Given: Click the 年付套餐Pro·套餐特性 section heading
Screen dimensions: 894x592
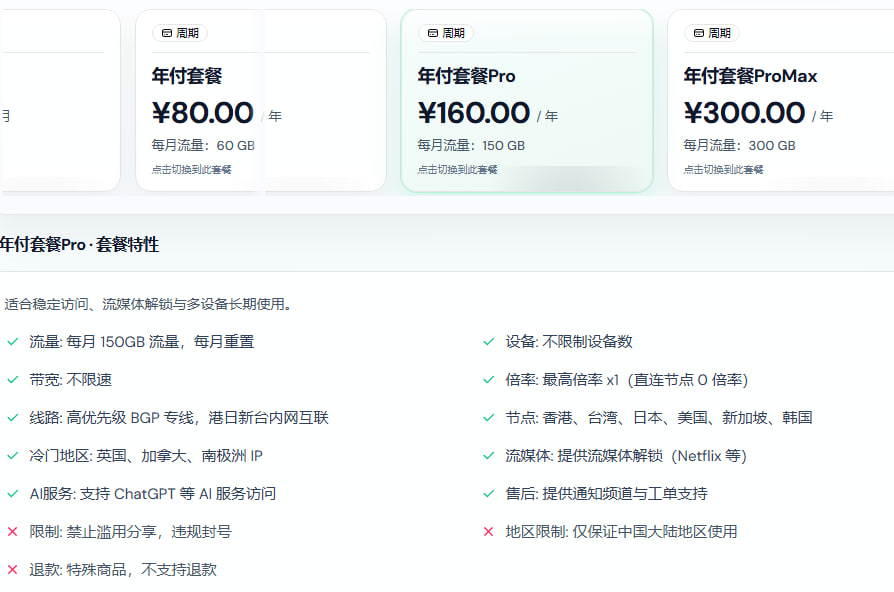Looking at the screenshot, I should tap(79, 245).
